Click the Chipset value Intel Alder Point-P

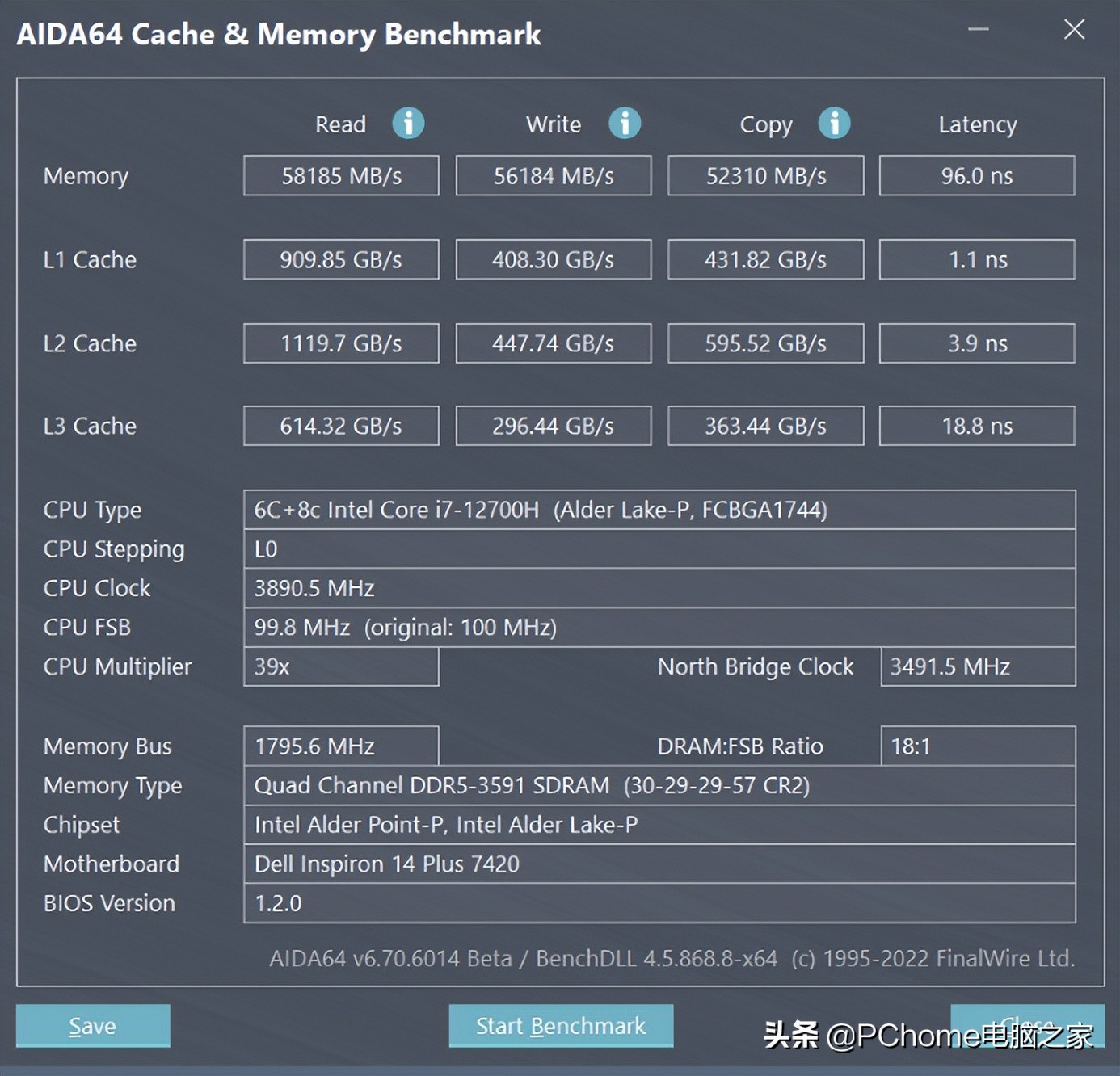659,825
